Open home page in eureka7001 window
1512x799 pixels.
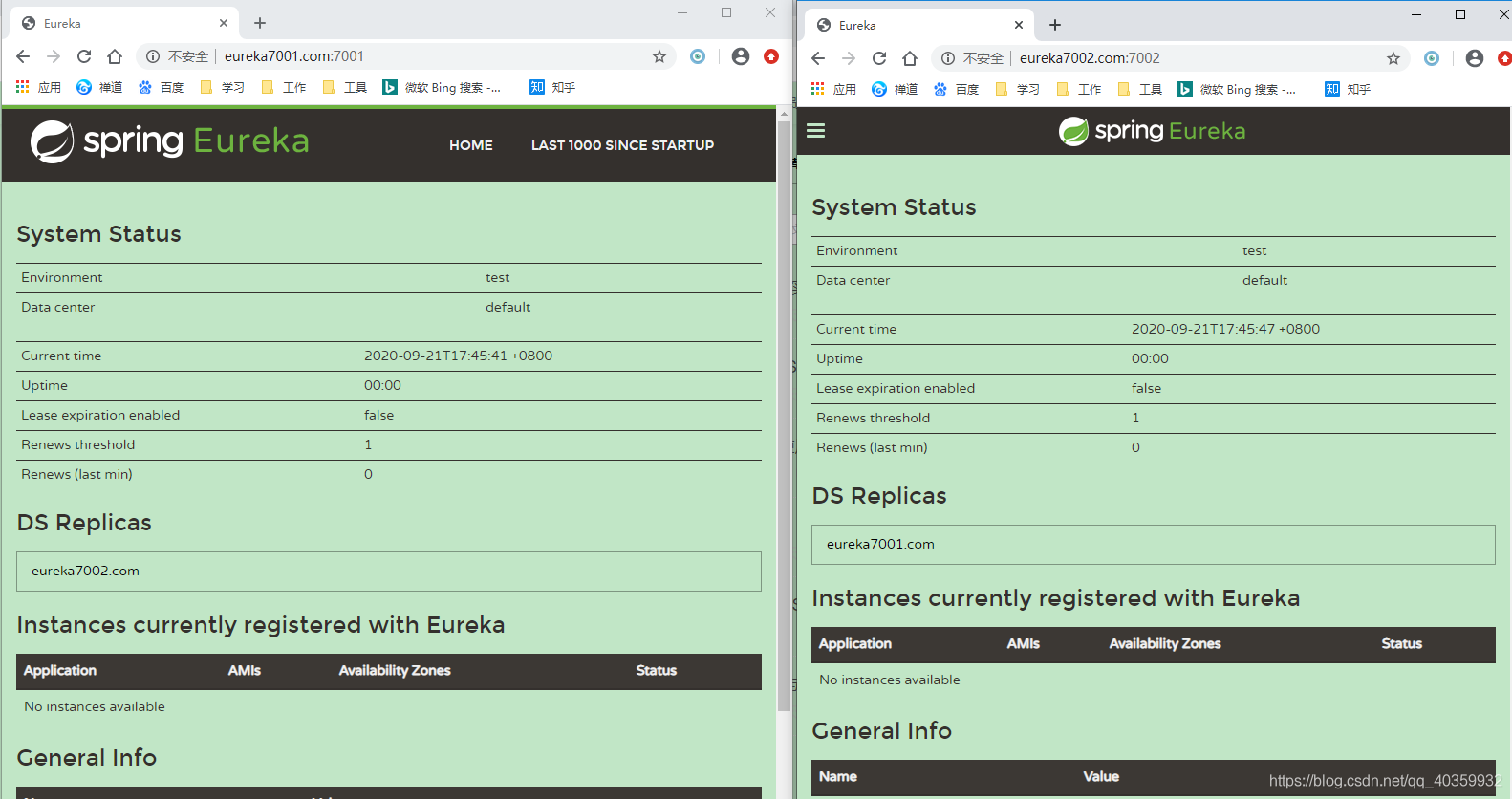pyautogui.click(x=115, y=56)
